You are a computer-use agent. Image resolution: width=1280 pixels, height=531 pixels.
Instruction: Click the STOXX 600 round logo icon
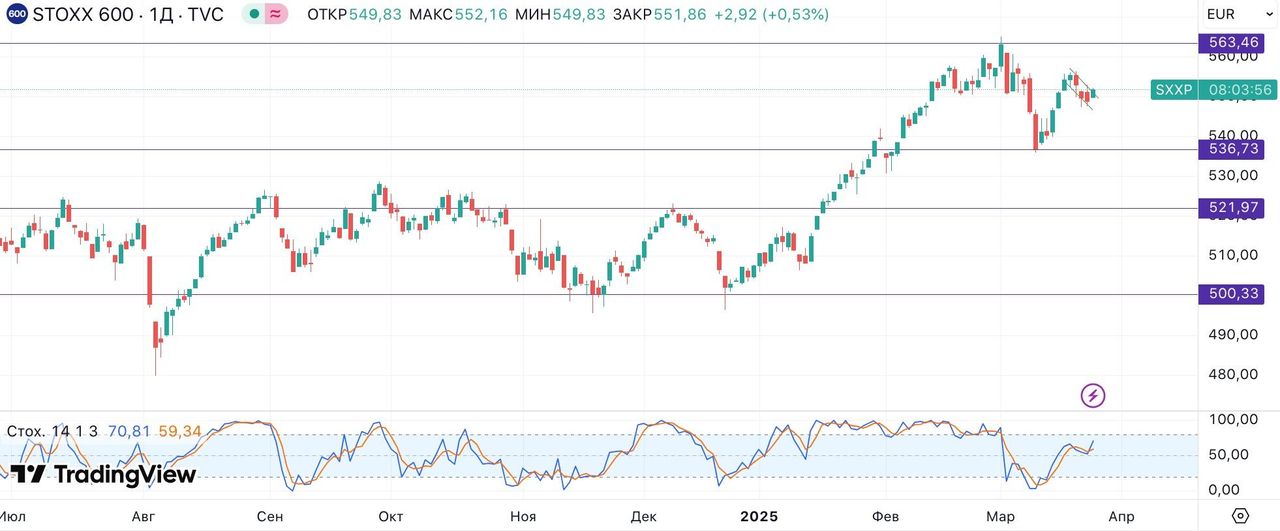(16, 15)
